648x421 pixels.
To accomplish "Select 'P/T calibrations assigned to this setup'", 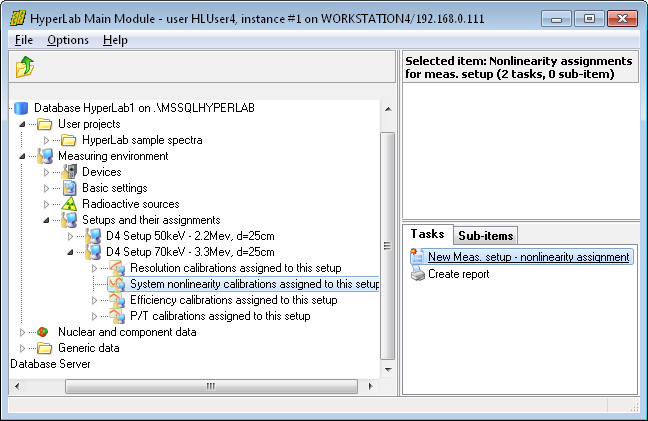I will coord(220,316).
